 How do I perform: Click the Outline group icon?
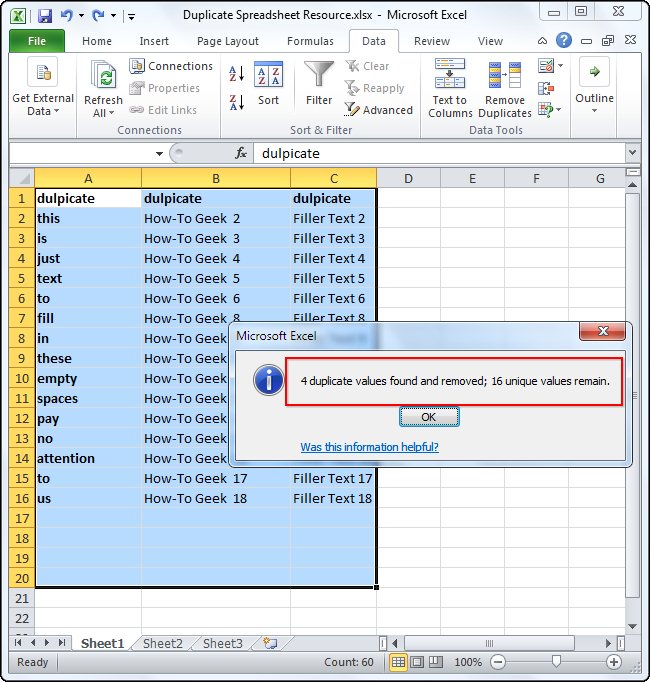tap(594, 71)
